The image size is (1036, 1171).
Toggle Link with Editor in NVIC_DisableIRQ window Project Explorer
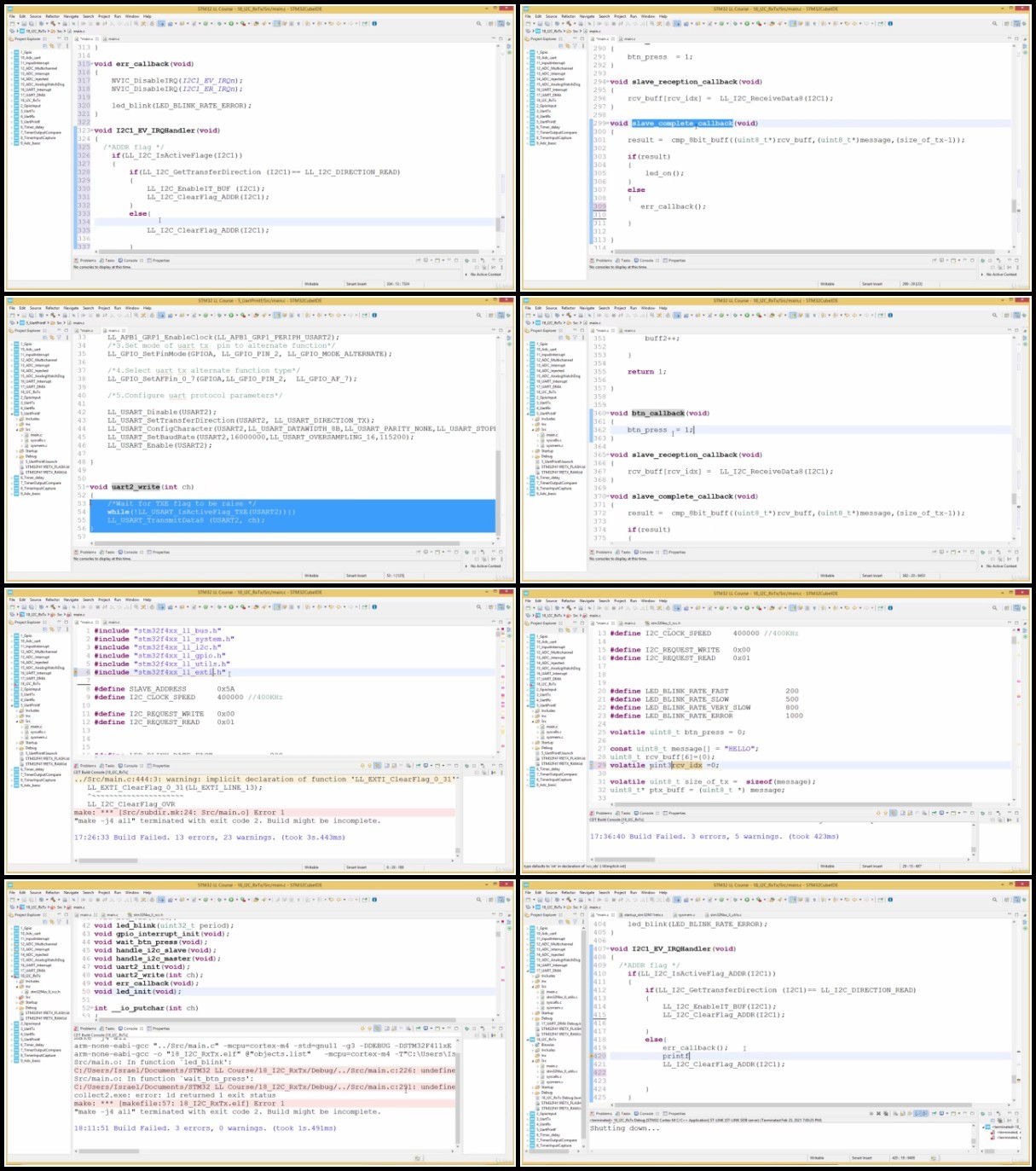52,46
